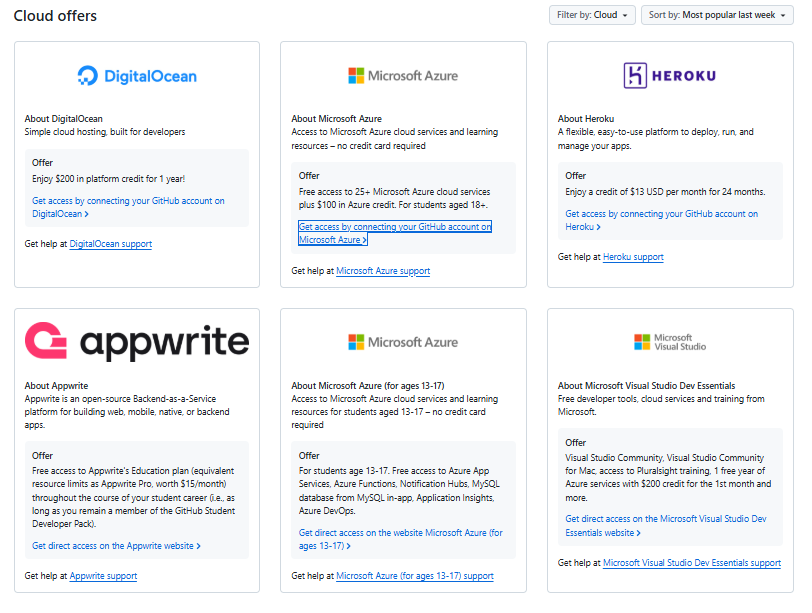The image size is (812, 613).
Task: Get access by connecting GitHub on DigitalOcean
Action: (x=128, y=207)
